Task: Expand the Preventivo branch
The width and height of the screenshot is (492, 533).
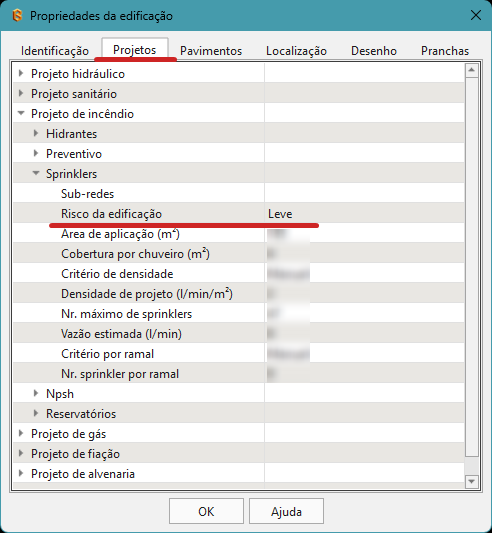Action: [x=36, y=153]
